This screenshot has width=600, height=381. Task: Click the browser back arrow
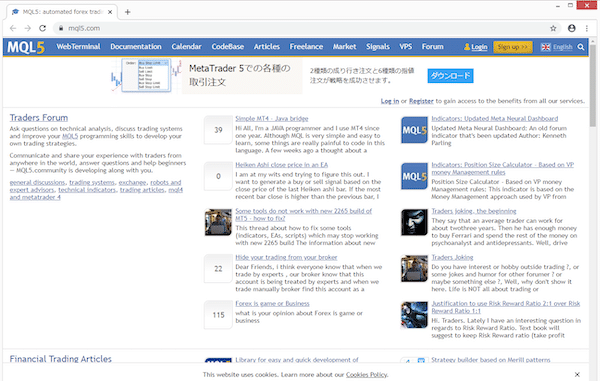tap(13, 28)
